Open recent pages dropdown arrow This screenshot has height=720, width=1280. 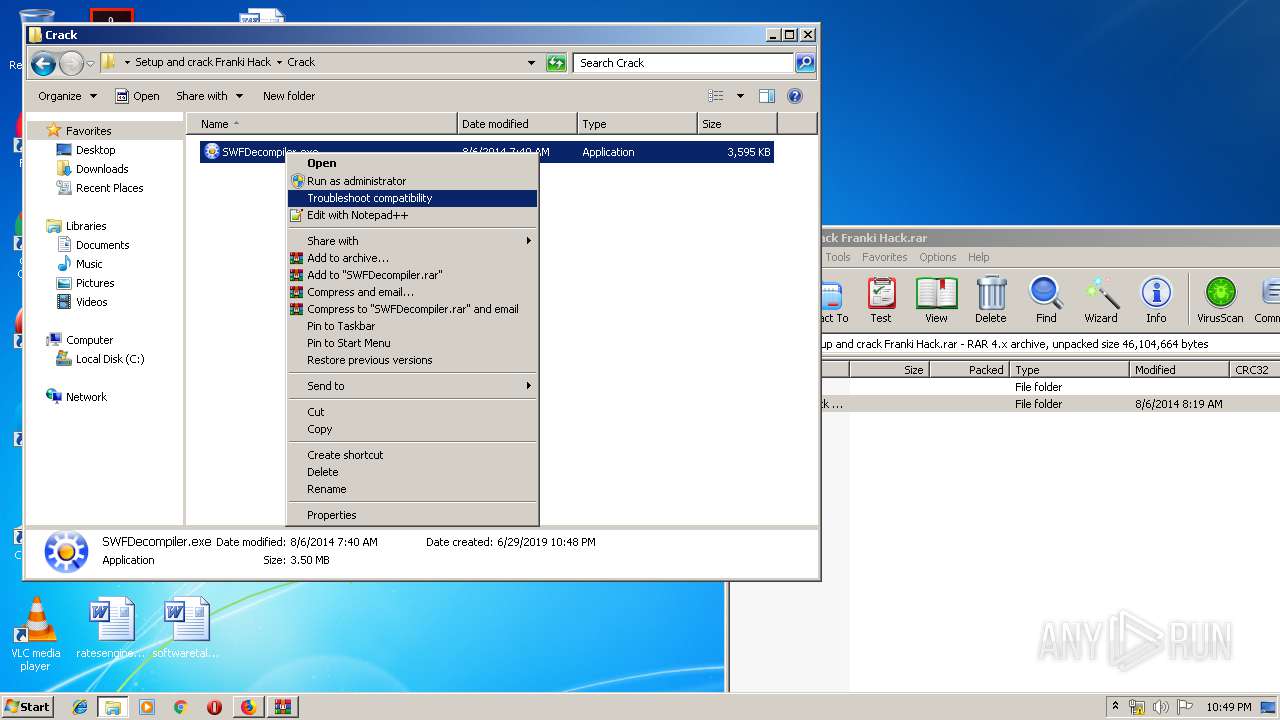tap(90, 64)
